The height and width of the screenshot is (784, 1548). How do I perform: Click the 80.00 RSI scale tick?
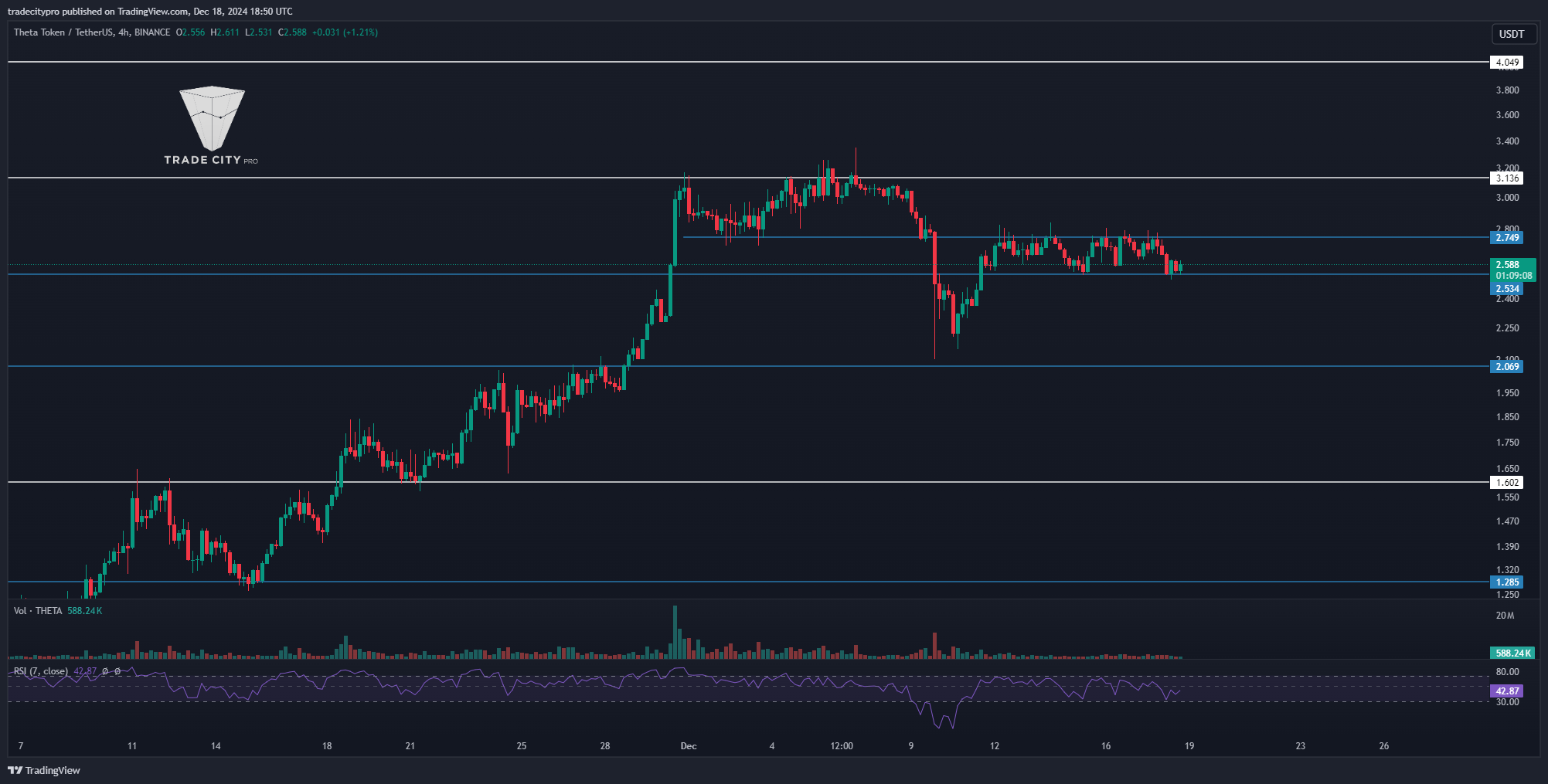(x=1507, y=672)
